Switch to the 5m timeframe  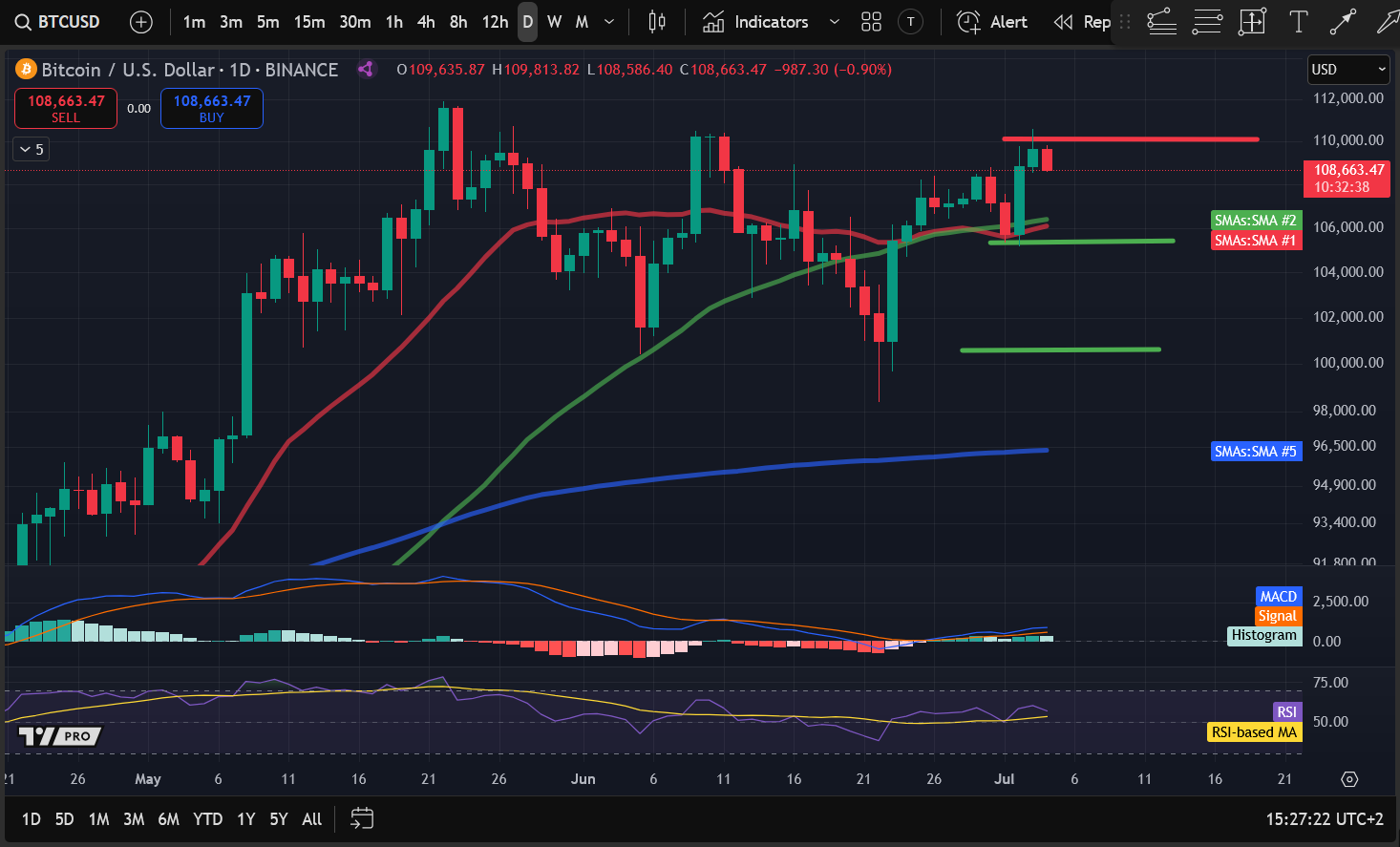(268, 22)
